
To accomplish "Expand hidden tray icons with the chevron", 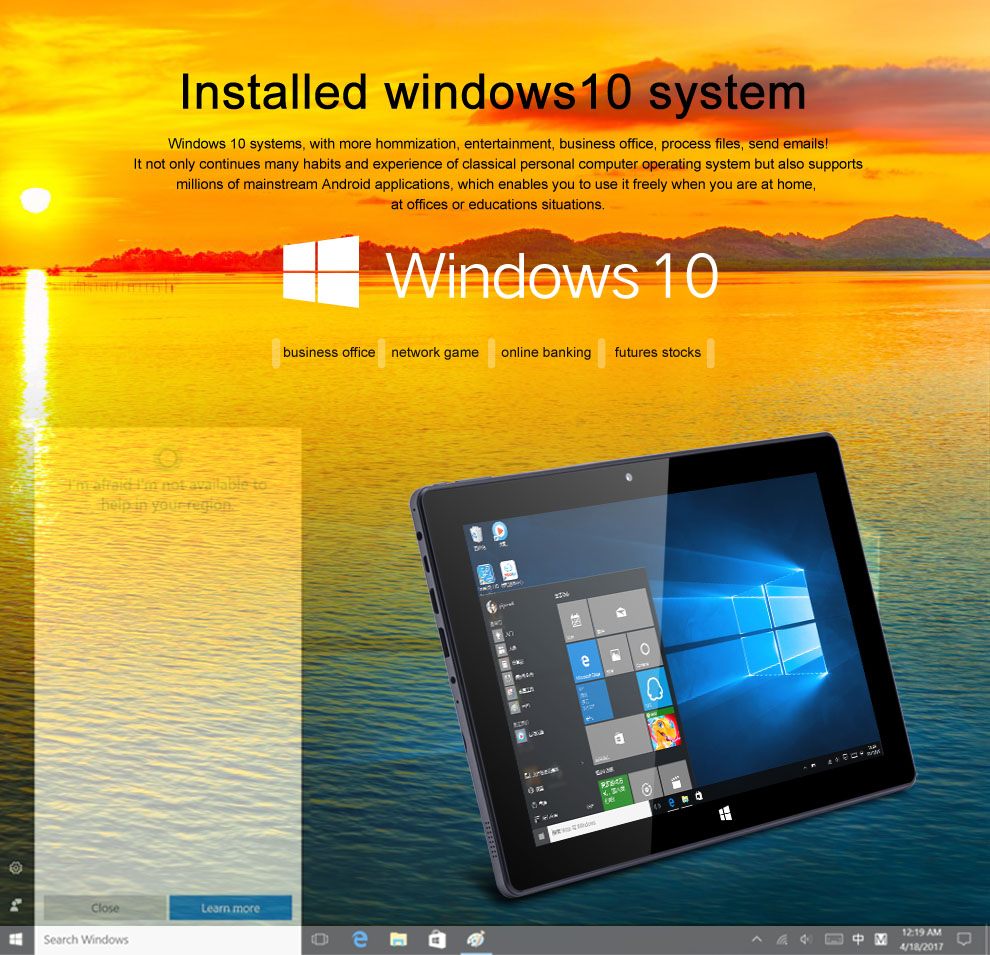I will [757, 939].
